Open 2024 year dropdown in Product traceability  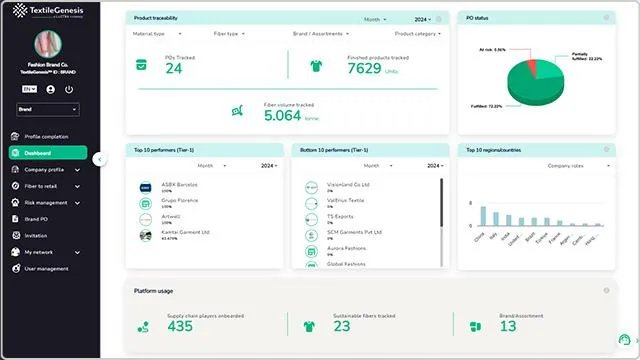(x=422, y=20)
